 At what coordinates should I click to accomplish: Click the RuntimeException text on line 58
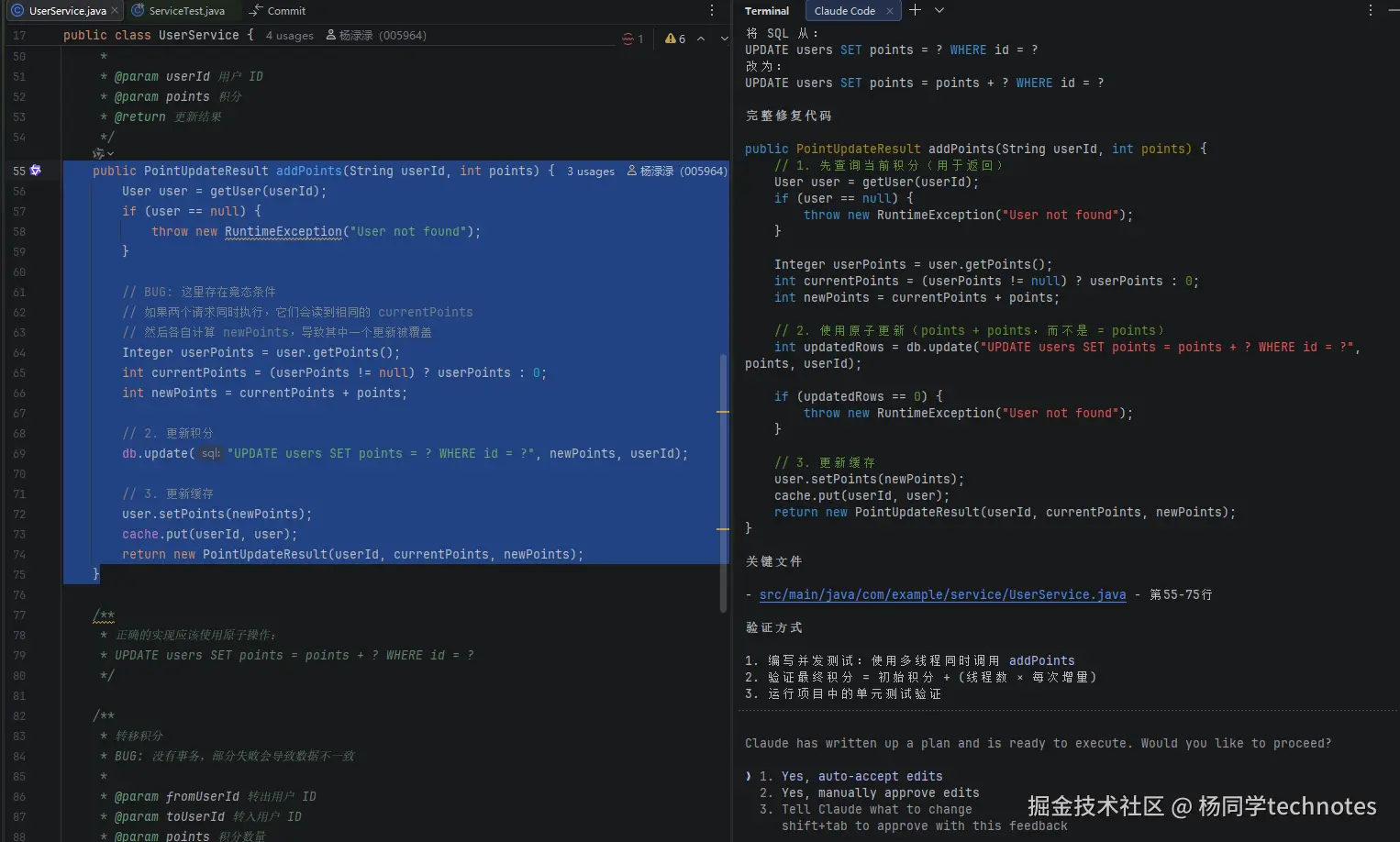point(283,231)
